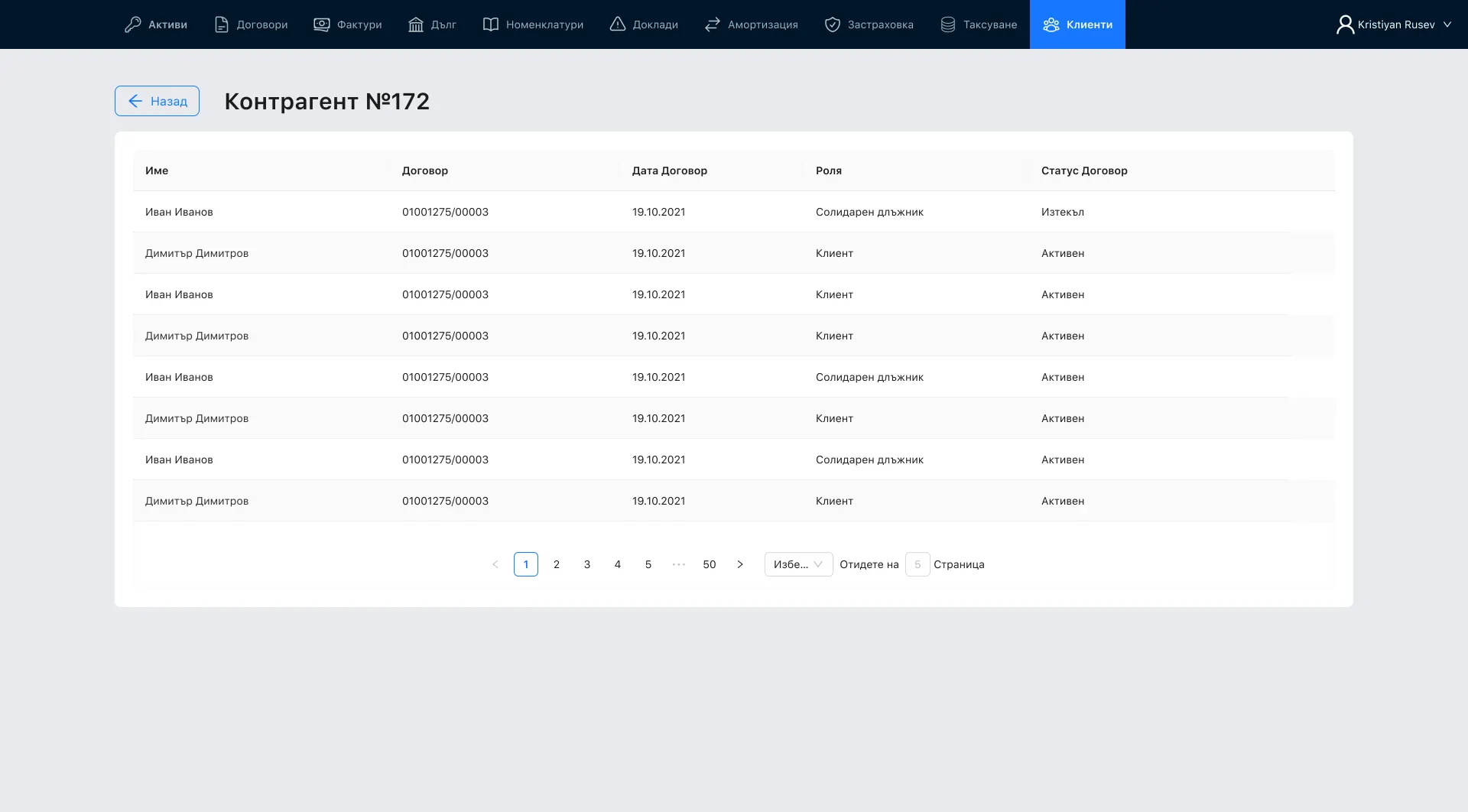Open the Активи menu item
The width and height of the screenshot is (1468, 812).
tap(156, 24)
